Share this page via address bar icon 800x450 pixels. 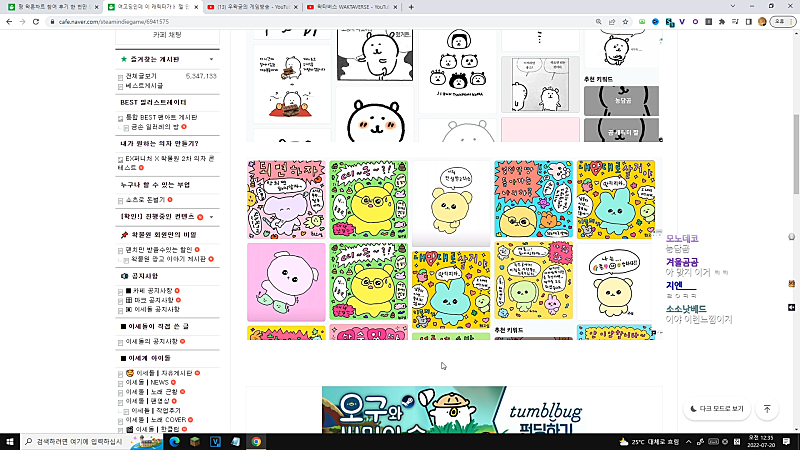[612, 22]
